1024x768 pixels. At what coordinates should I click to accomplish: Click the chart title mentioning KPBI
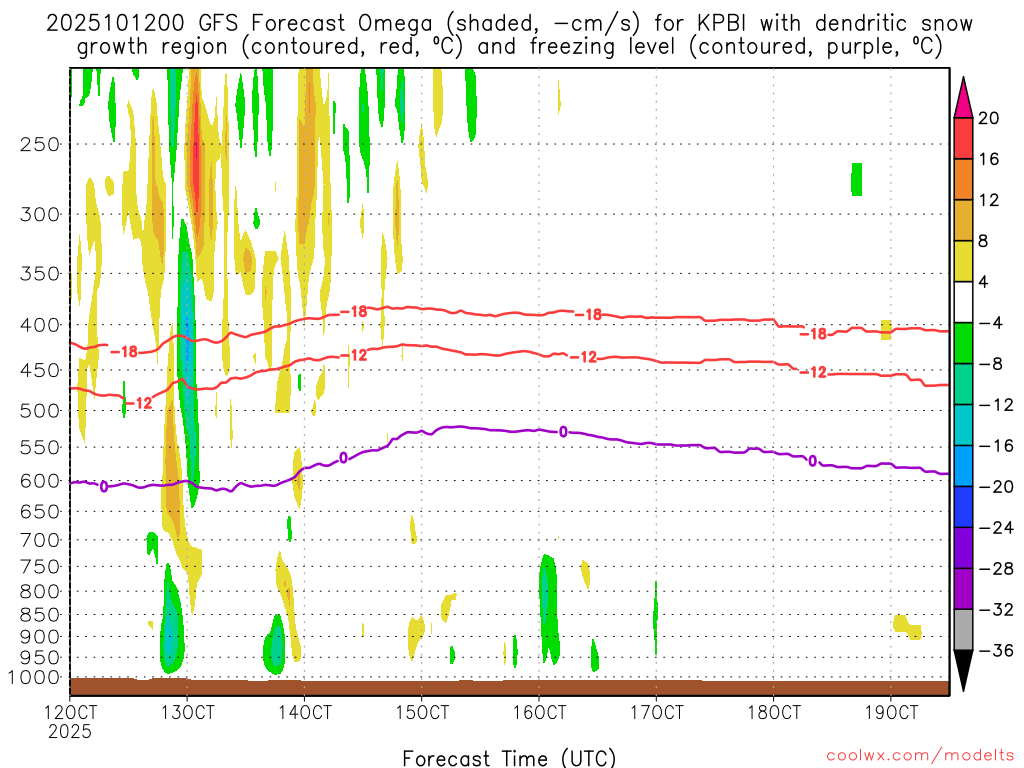509,35
